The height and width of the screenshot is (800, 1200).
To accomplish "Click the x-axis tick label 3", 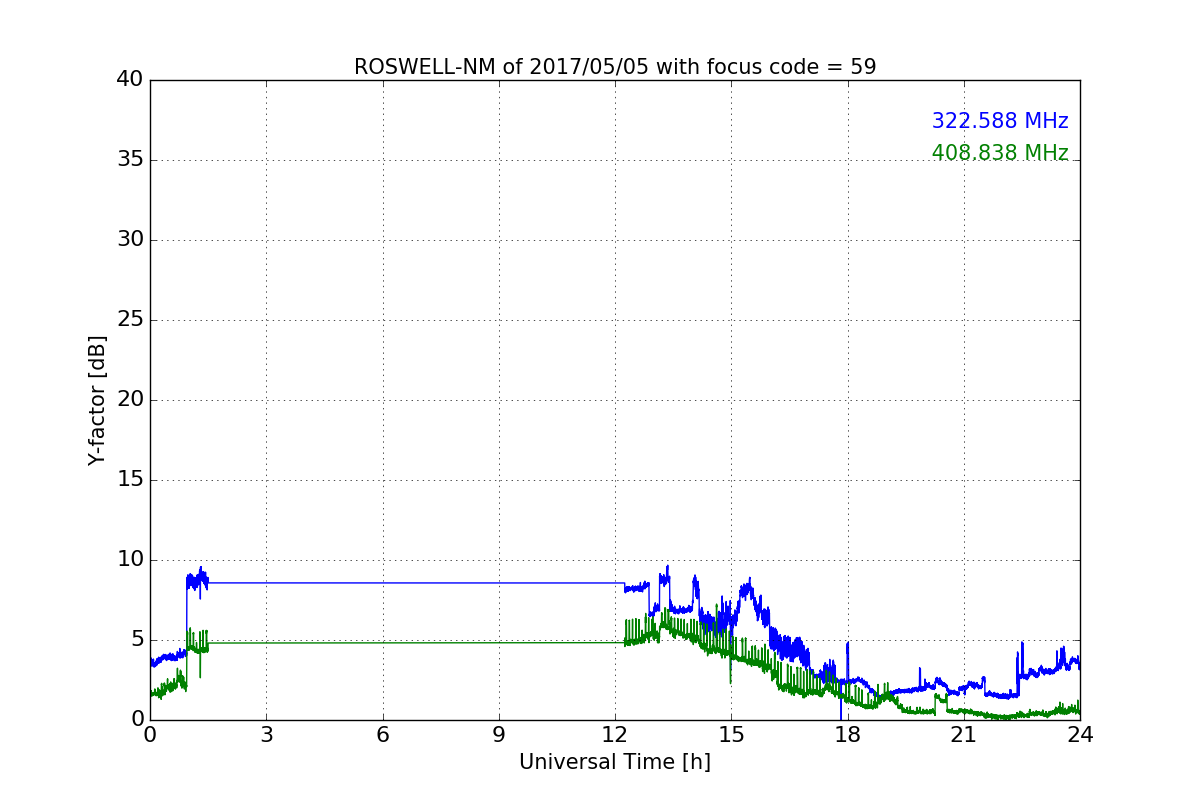I will pyautogui.click(x=266, y=735).
